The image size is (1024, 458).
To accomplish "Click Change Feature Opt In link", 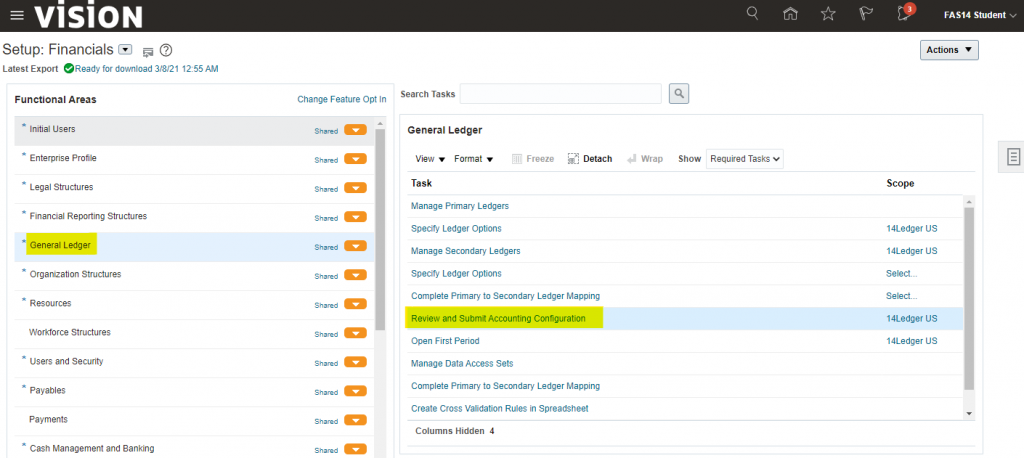I will point(341,100).
